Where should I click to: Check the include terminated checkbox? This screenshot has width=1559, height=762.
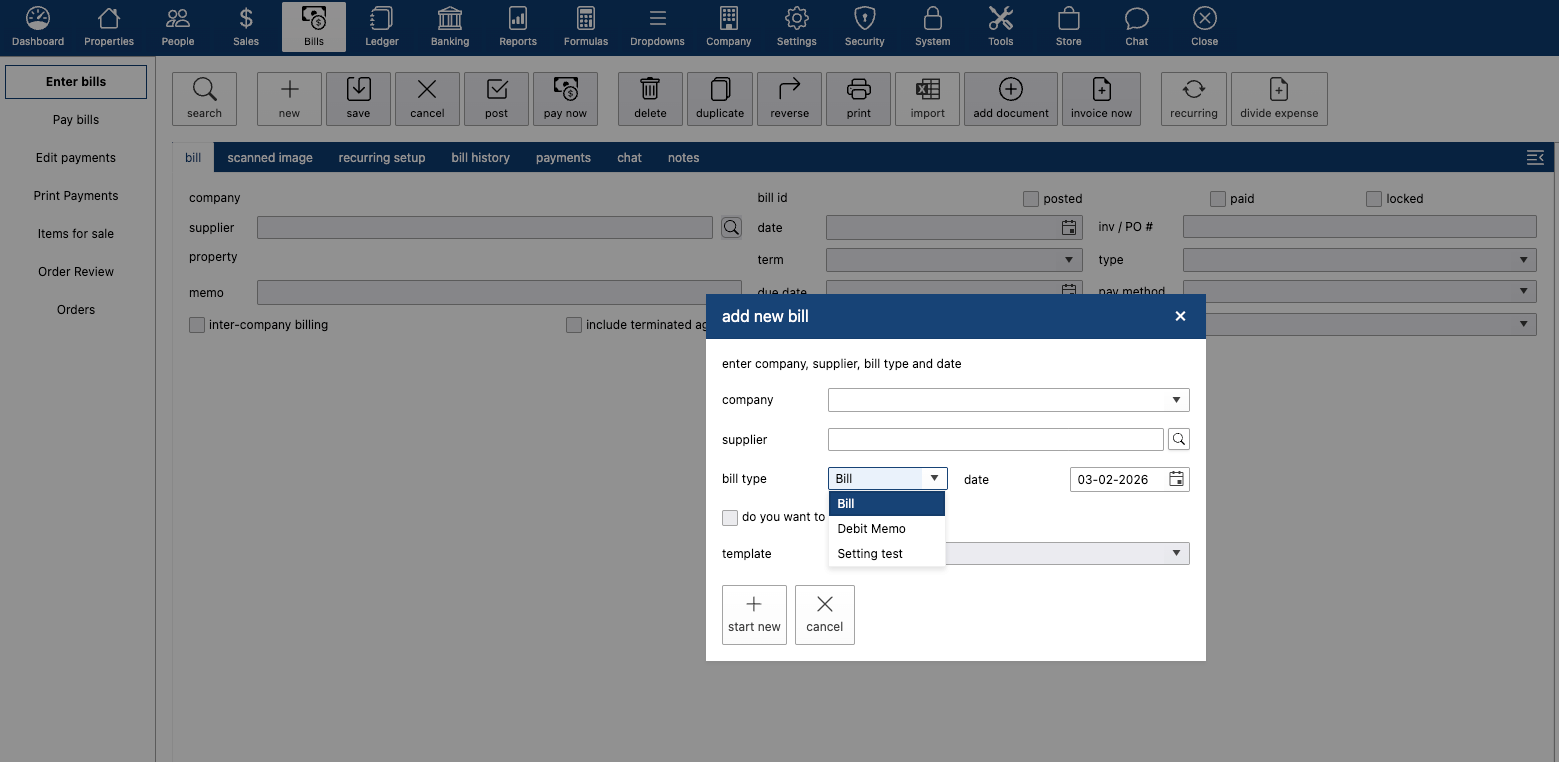(x=574, y=325)
